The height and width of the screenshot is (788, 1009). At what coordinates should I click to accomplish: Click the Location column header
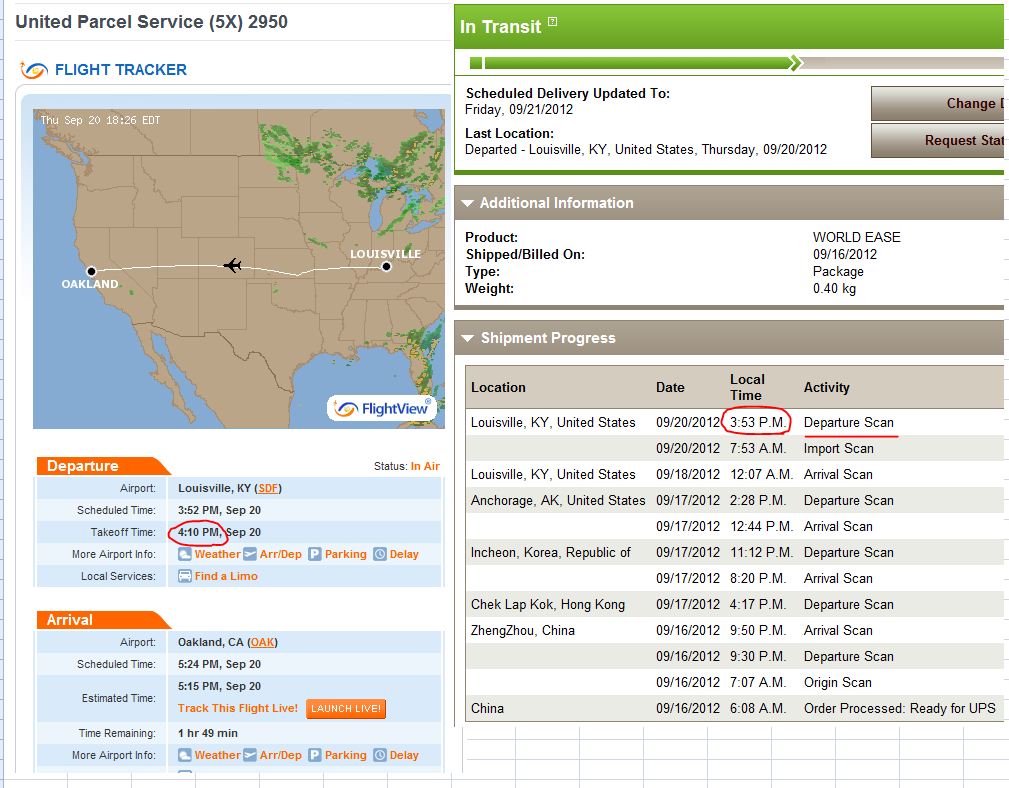click(x=498, y=387)
